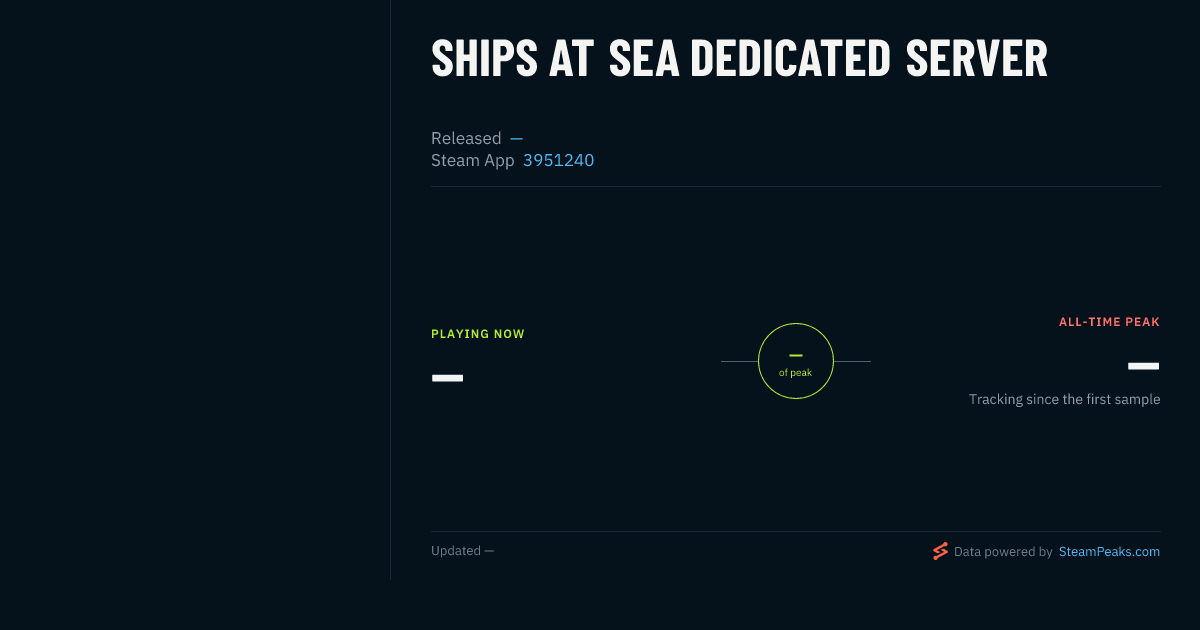Click the Steam App label

473,160
